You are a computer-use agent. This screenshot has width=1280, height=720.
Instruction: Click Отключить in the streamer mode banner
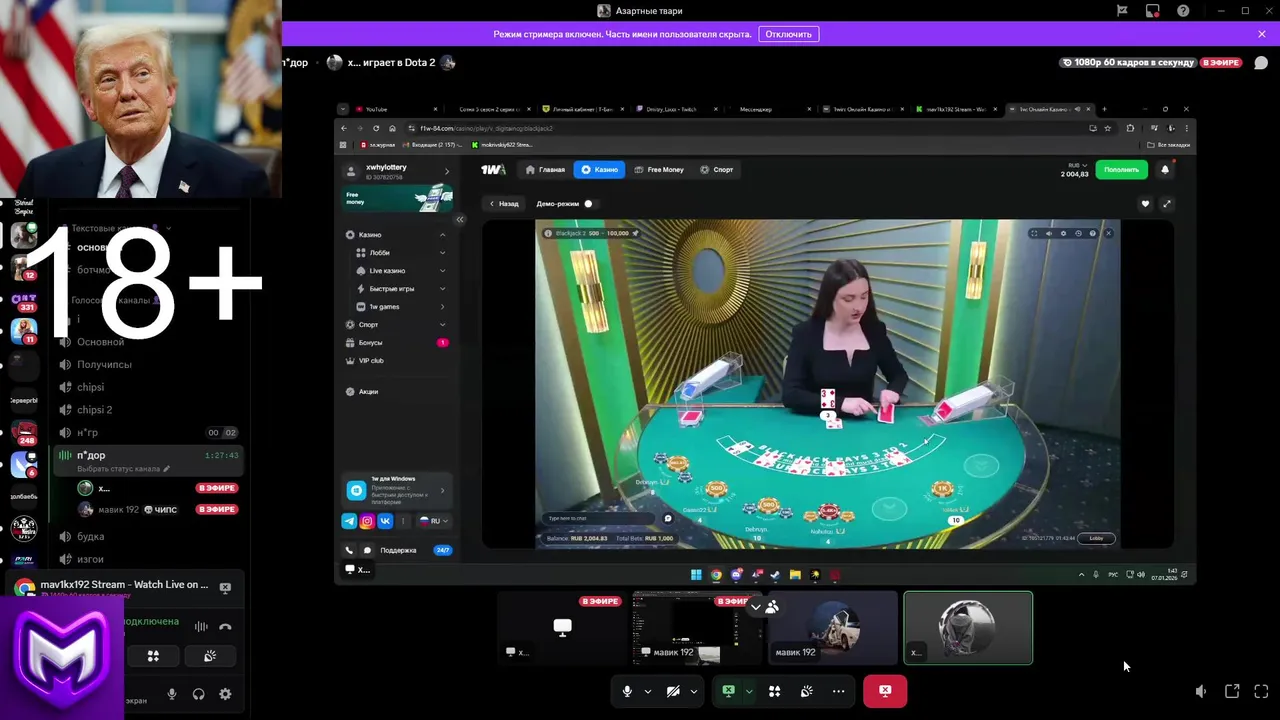tap(789, 34)
